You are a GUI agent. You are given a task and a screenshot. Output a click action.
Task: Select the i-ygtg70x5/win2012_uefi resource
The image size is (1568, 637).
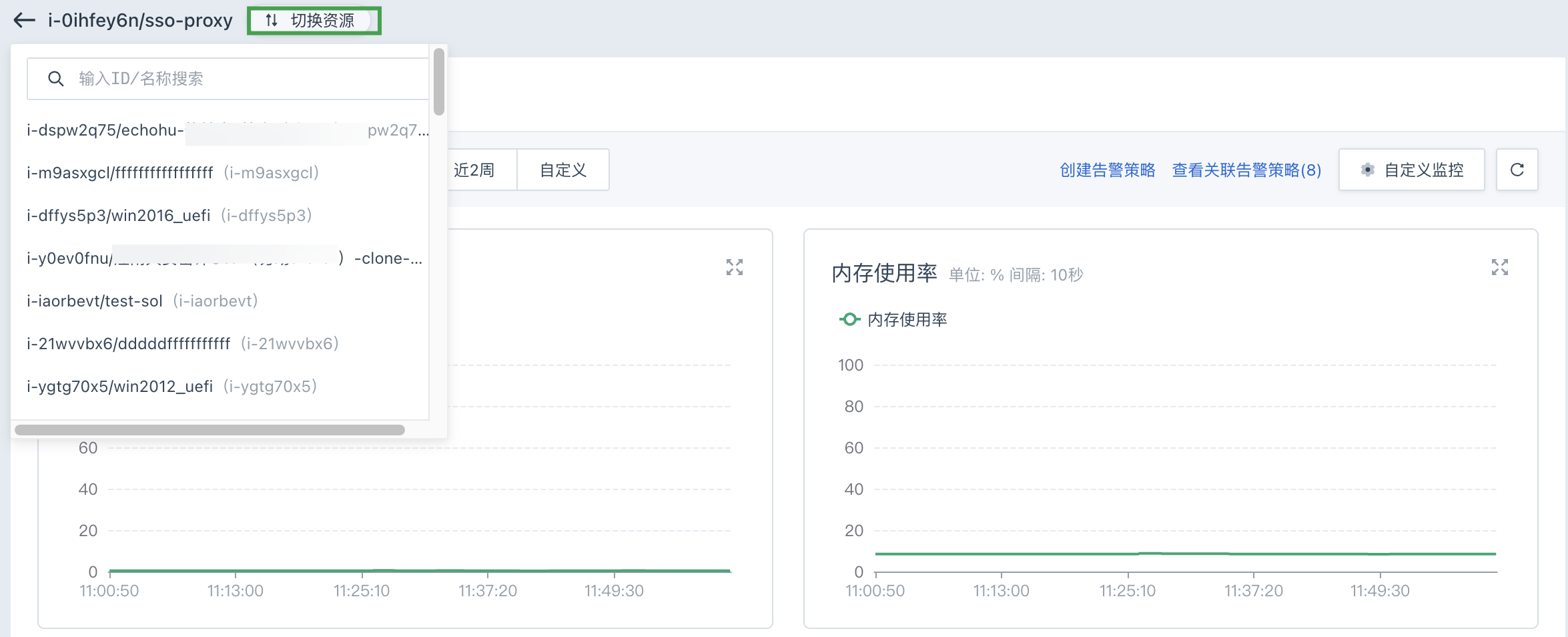(171, 387)
